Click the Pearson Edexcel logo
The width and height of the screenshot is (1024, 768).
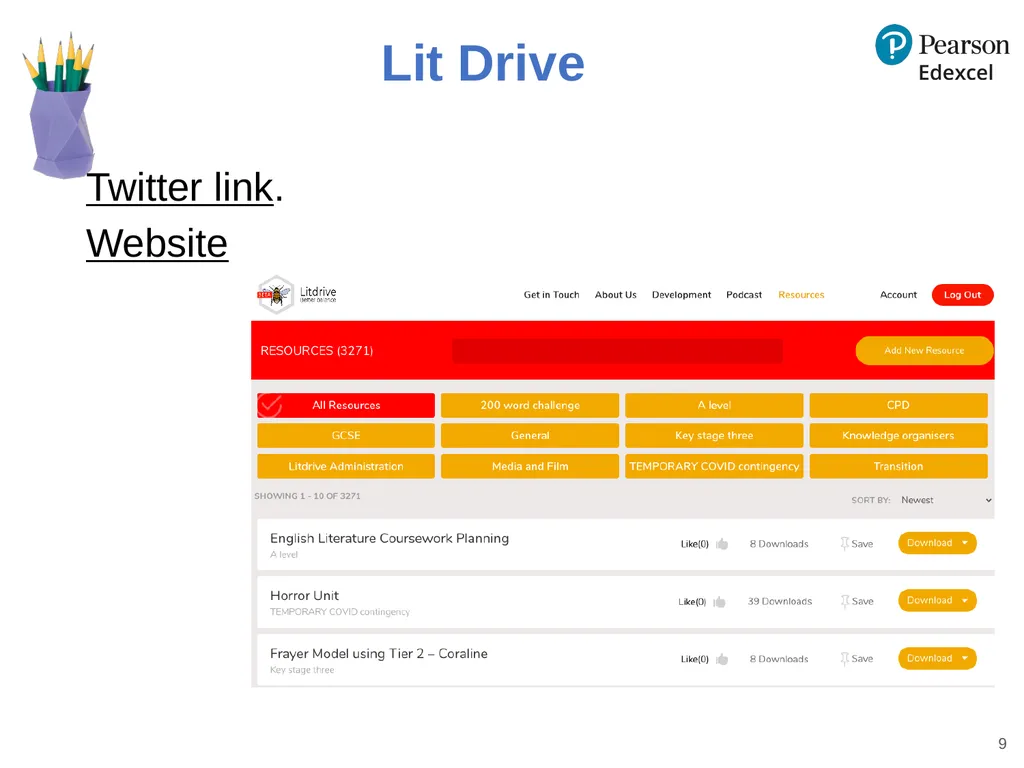click(x=942, y=54)
